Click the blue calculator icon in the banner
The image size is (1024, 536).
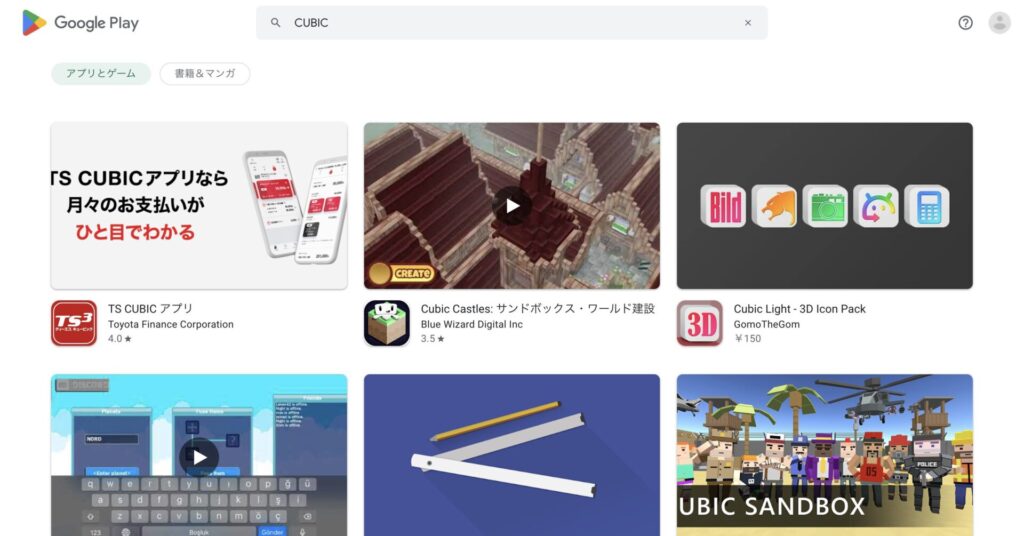(927, 206)
